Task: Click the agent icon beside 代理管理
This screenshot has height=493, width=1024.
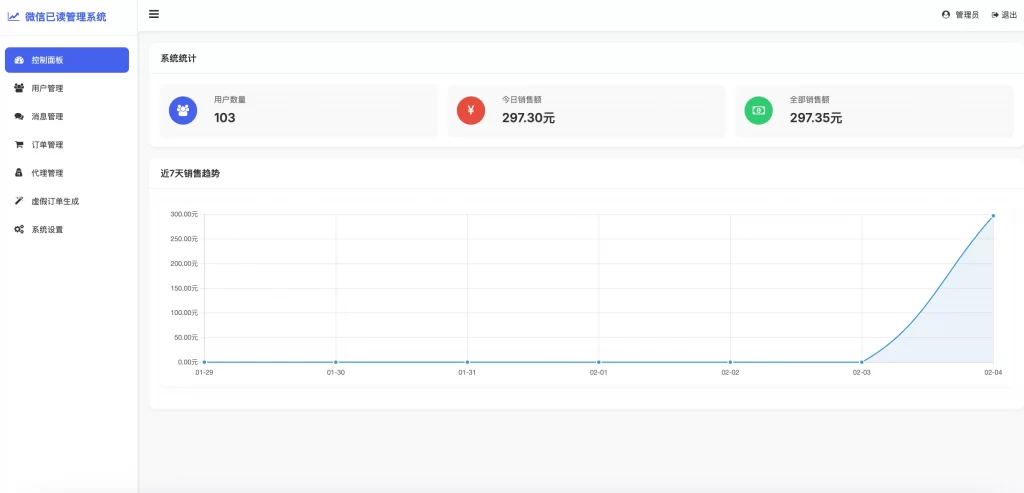Action: (x=19, y=172)
